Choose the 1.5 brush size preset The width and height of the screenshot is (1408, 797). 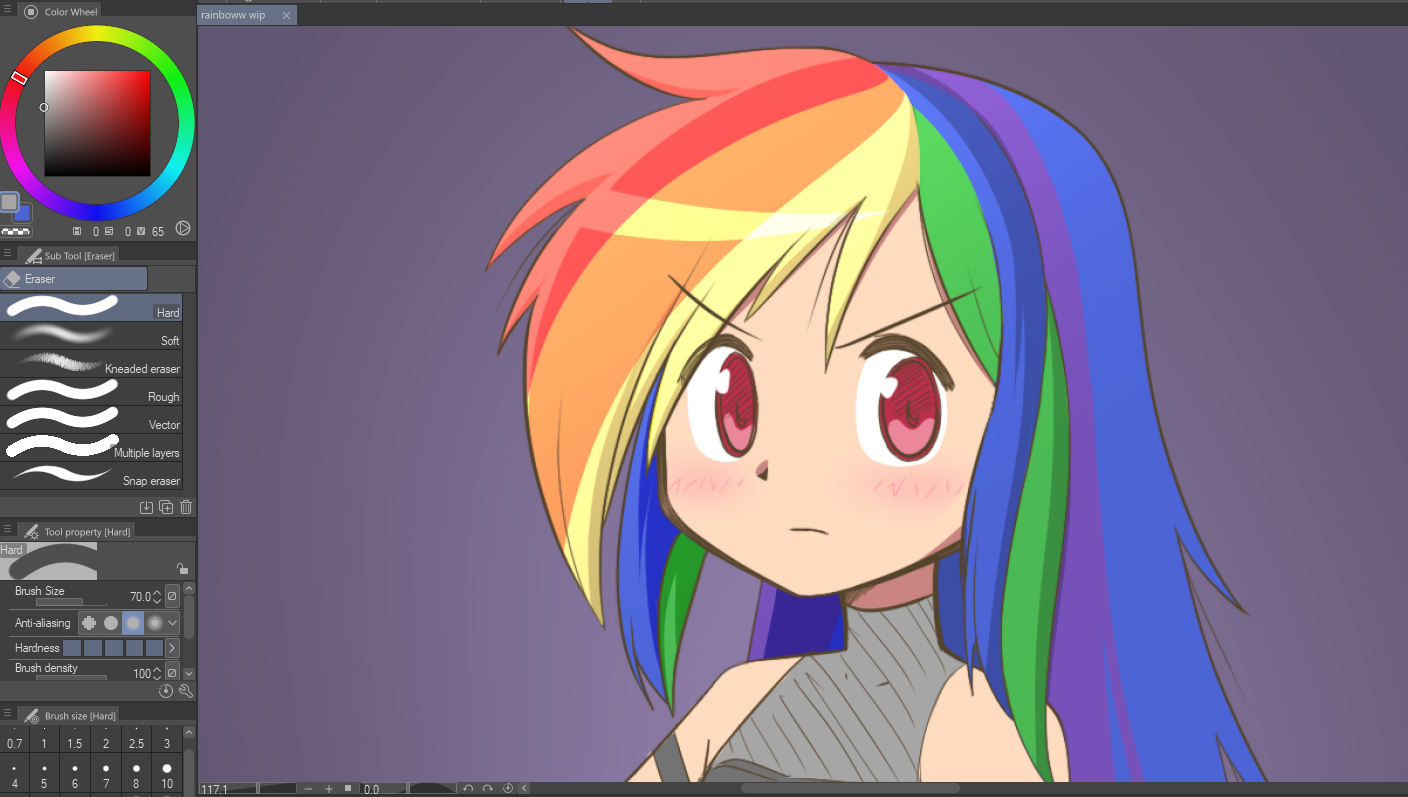click(75, 741)
